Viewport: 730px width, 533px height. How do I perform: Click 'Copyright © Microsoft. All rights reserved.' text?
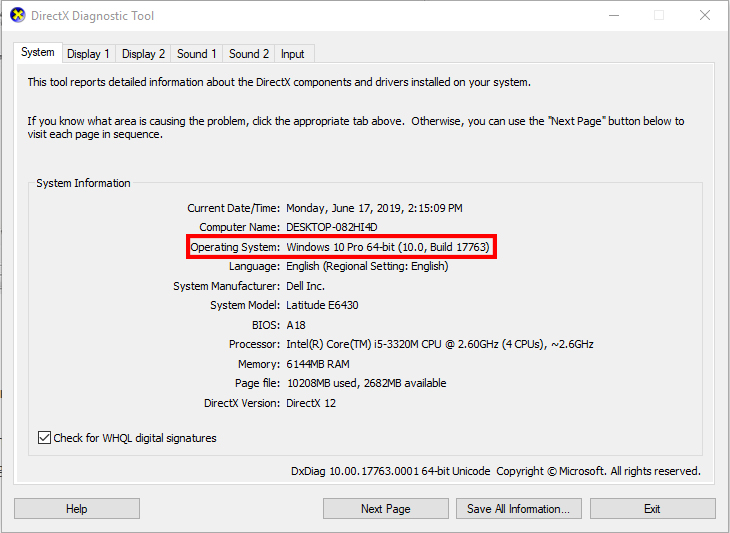(x=598, y=471)
